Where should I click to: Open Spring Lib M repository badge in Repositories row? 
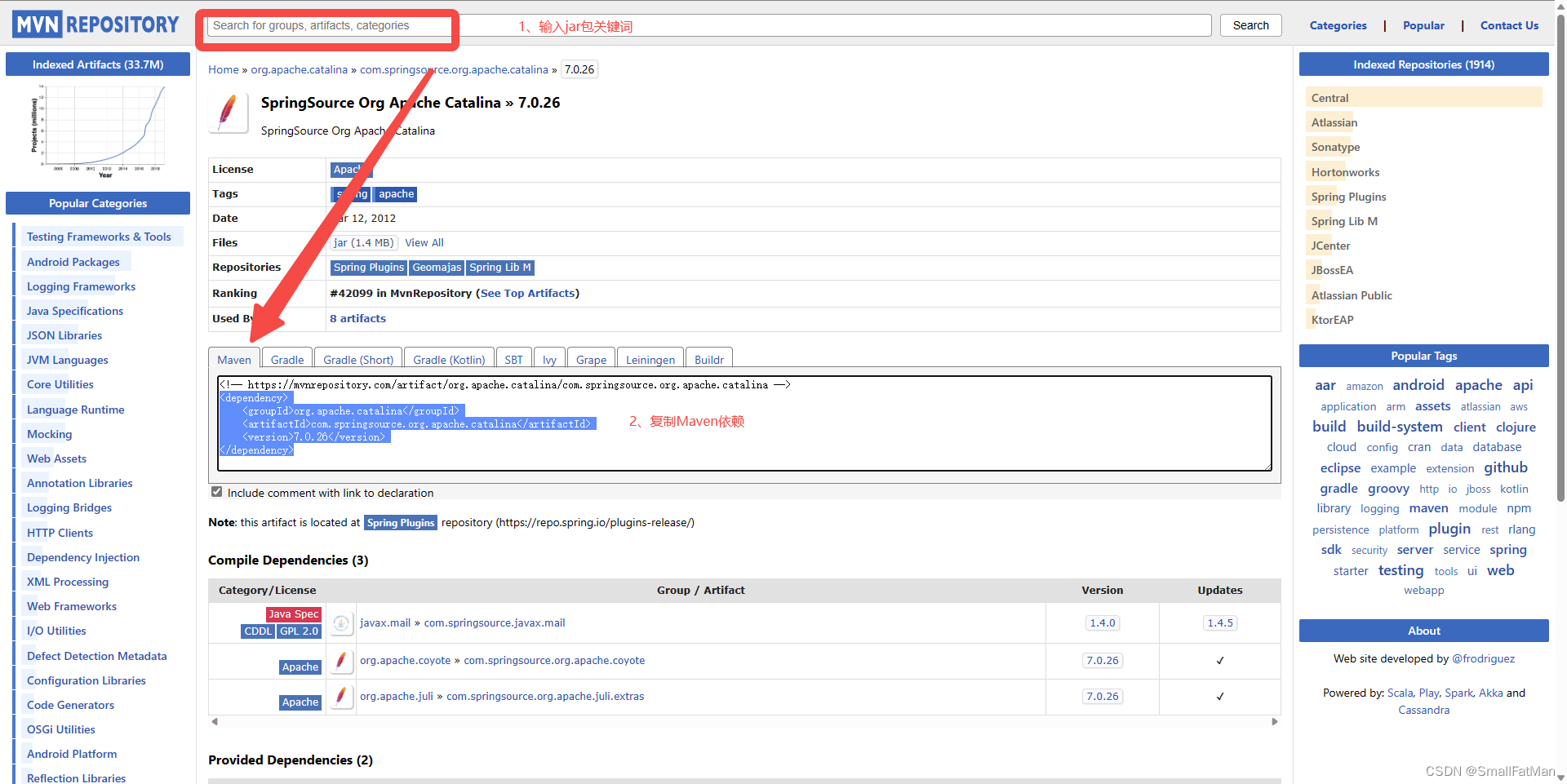tap(500, 268)
